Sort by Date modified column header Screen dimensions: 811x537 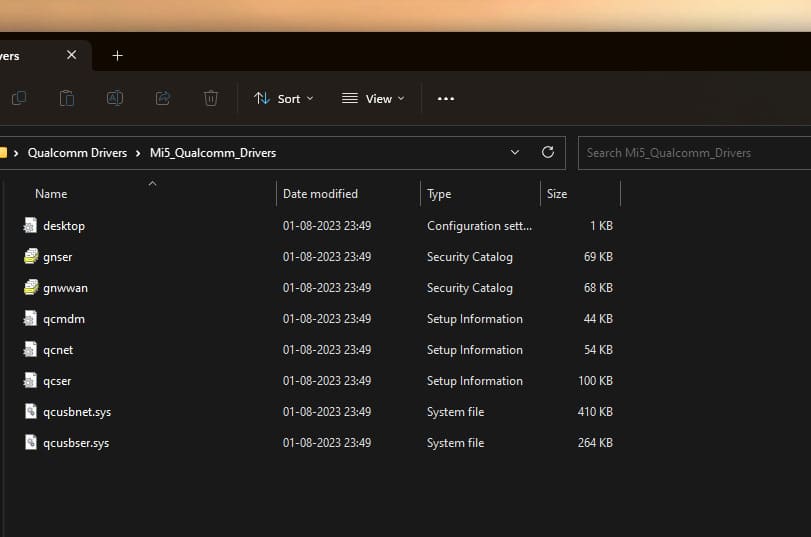320,193
